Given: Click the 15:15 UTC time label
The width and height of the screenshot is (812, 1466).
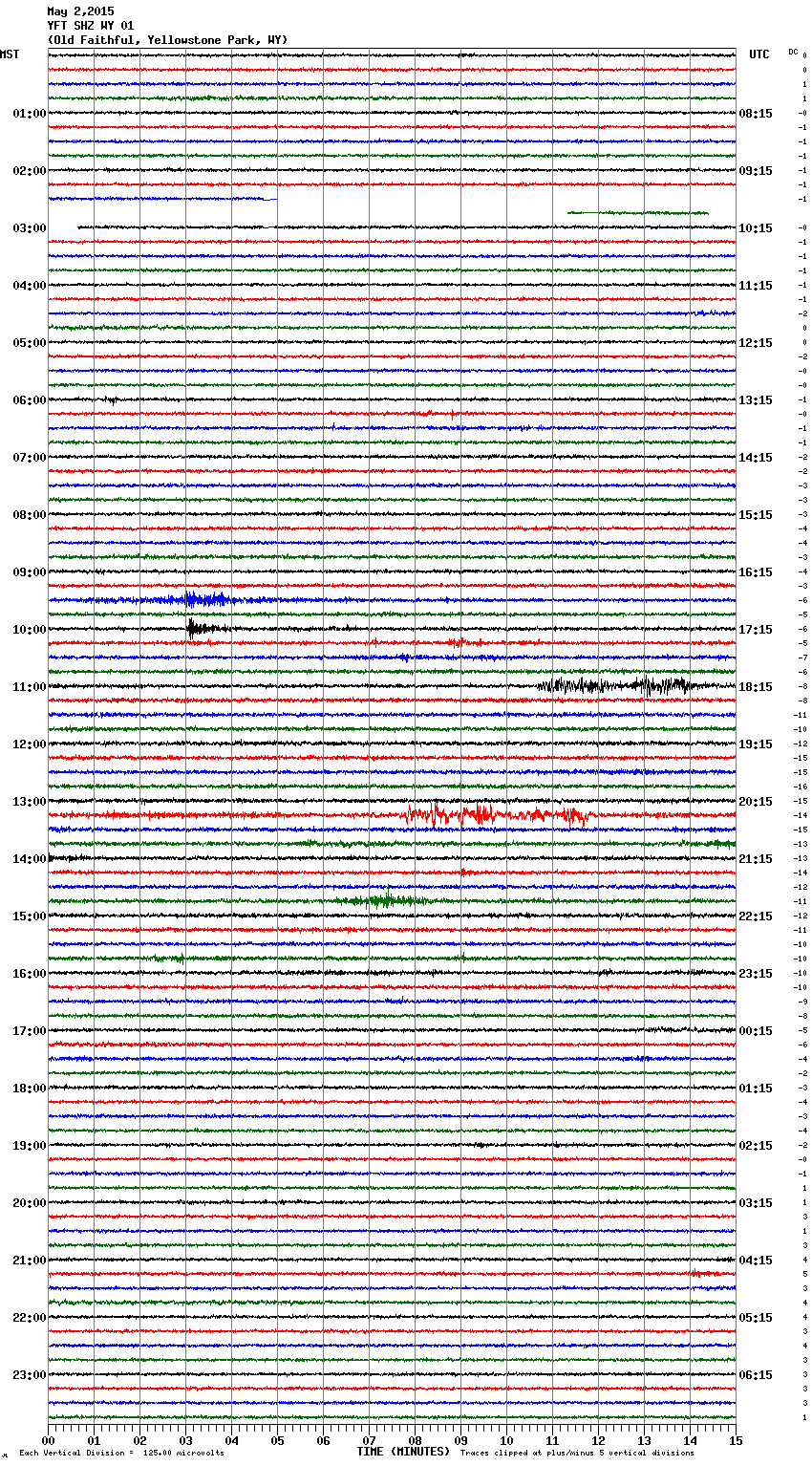Looking at the screenshot, I should point(756,515).
